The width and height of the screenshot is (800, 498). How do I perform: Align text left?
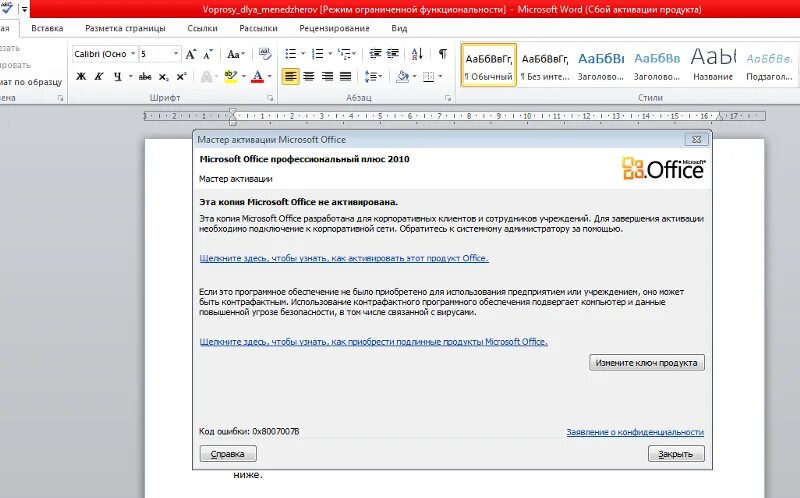click(x=290, y=77)
